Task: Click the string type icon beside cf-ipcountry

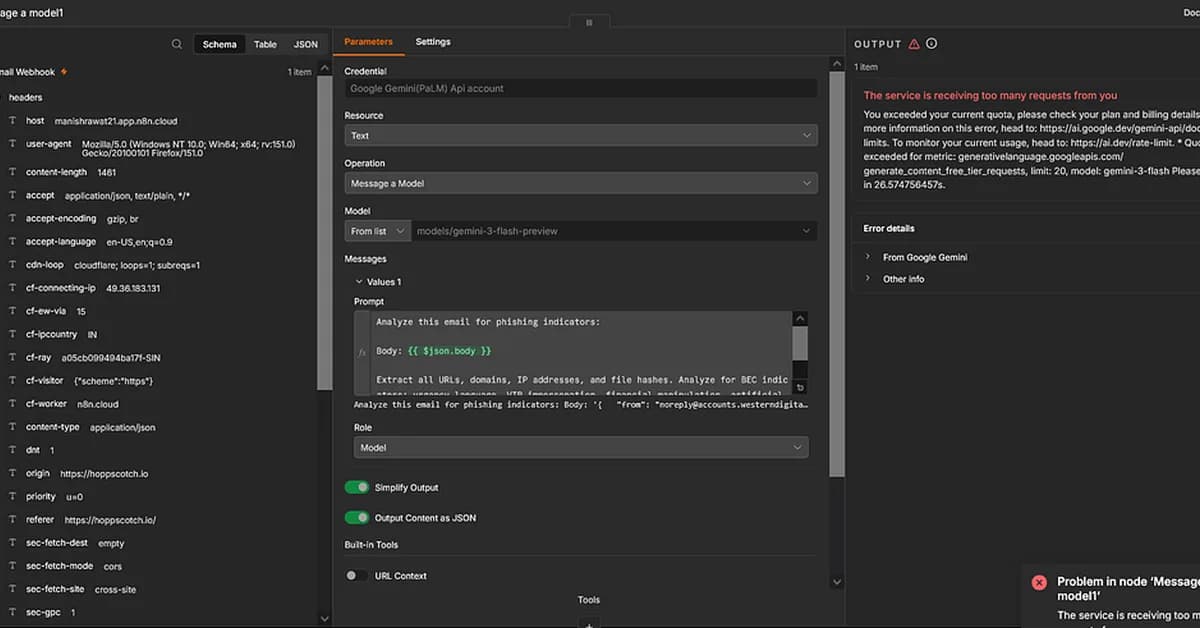Action: click(x=12, y=334)
